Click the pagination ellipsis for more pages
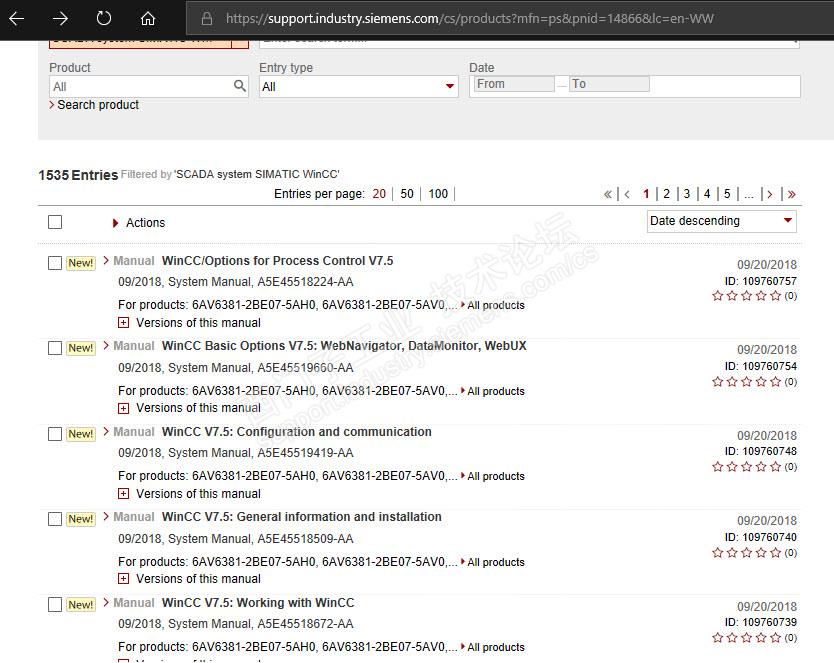The height and width of the screenshot is (663, 834). click(749, 195)
